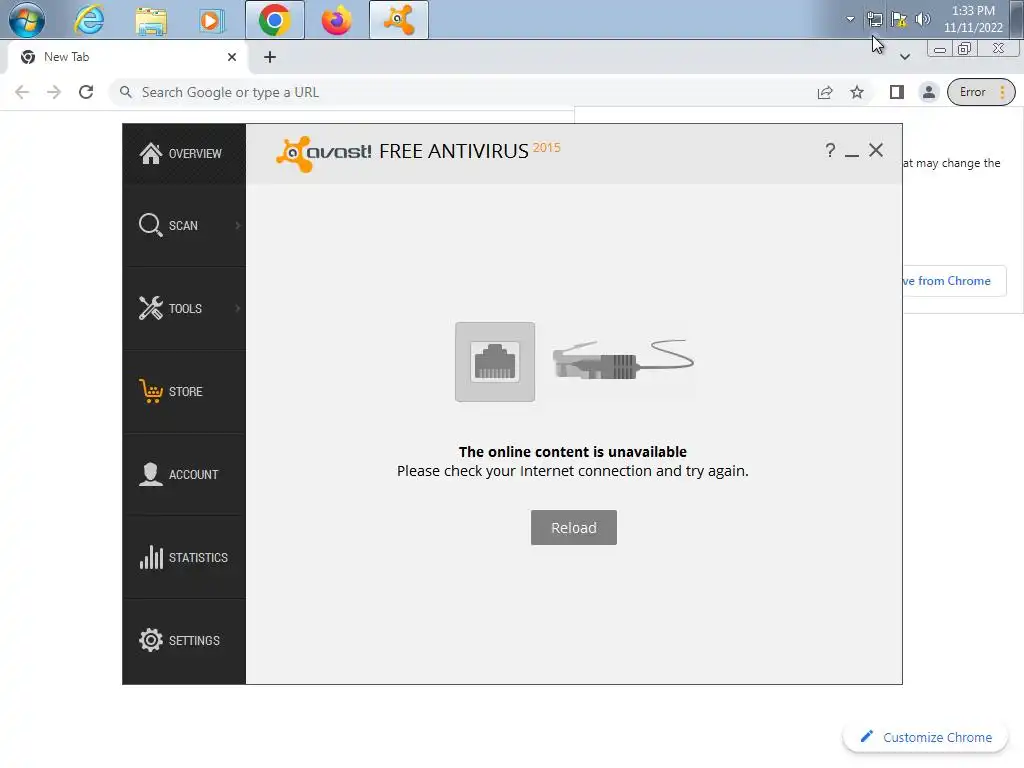Go forward in Chrome

click(x=54, y=92)
